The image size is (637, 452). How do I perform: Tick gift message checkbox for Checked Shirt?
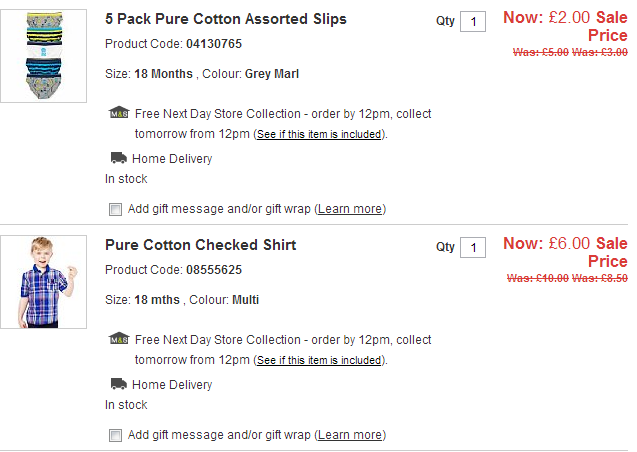coord(115,435)
